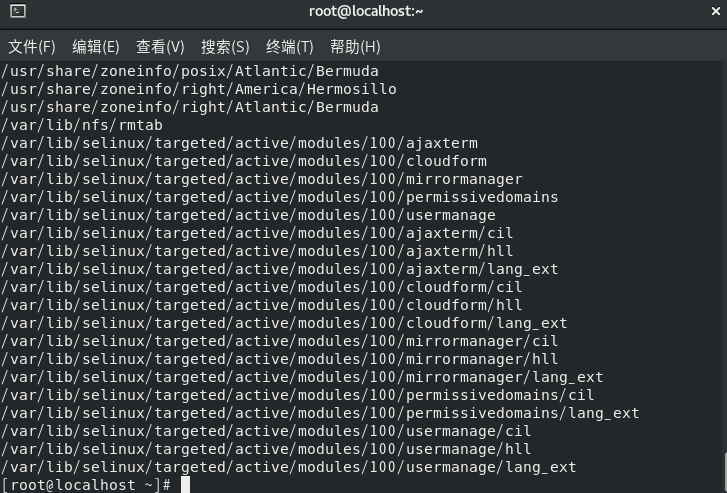Click the /var/lib/nfs/rmtab line
Image resolution: width=727 pixels, height=493 pixels.
click(82, 126)
